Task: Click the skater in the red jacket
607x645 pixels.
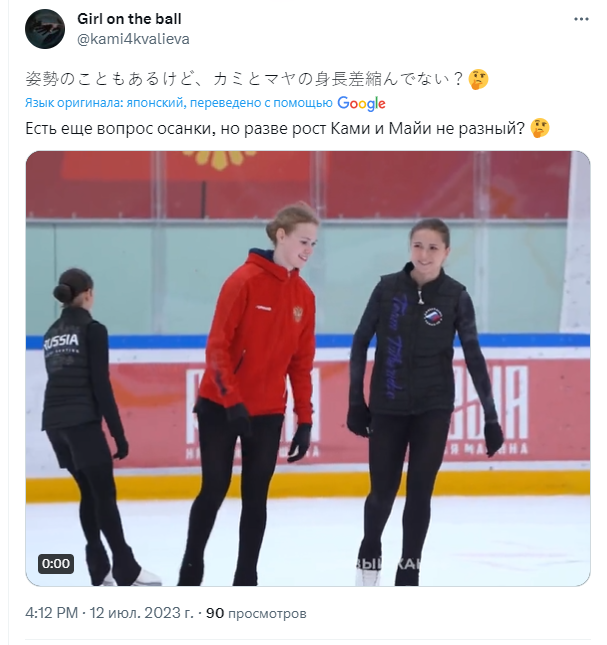Action: tap(257, 393)
